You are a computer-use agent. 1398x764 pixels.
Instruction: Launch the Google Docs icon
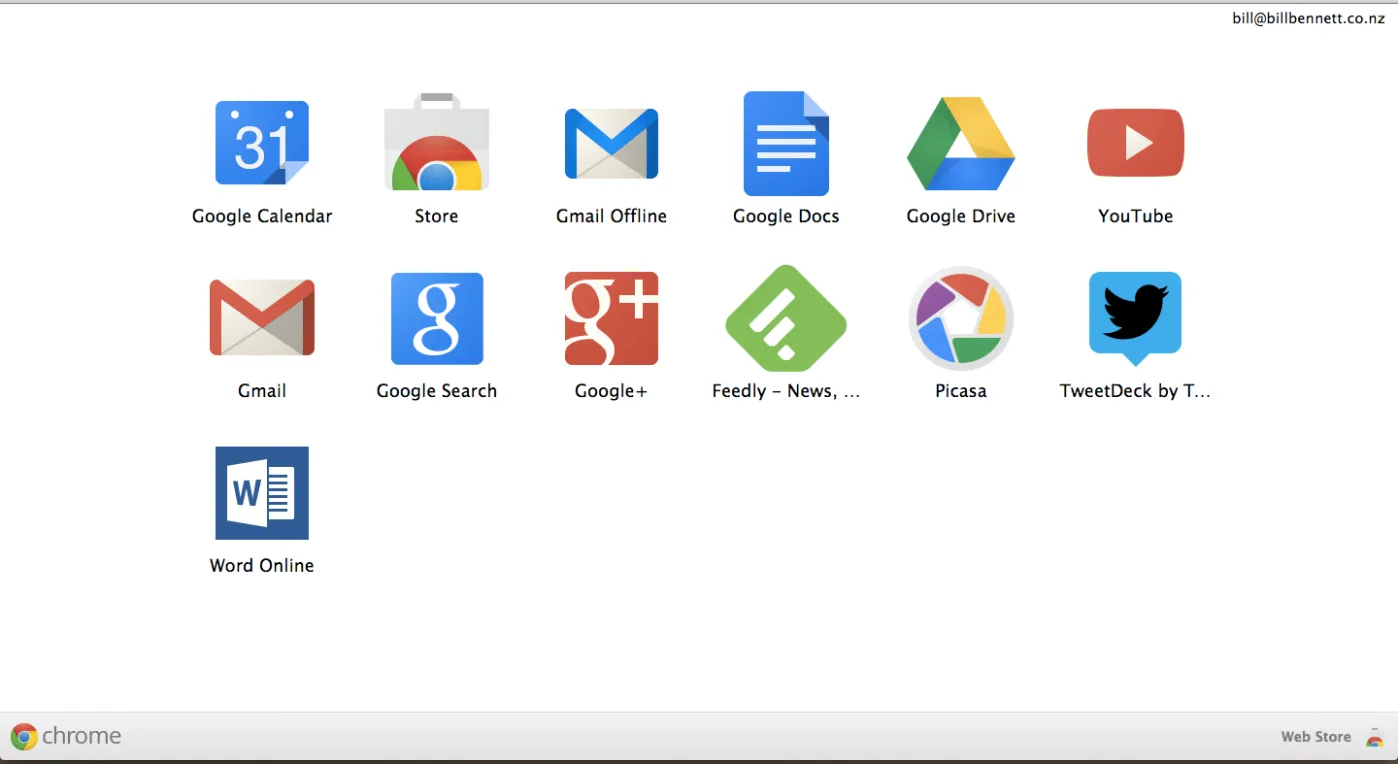[786, 143]
